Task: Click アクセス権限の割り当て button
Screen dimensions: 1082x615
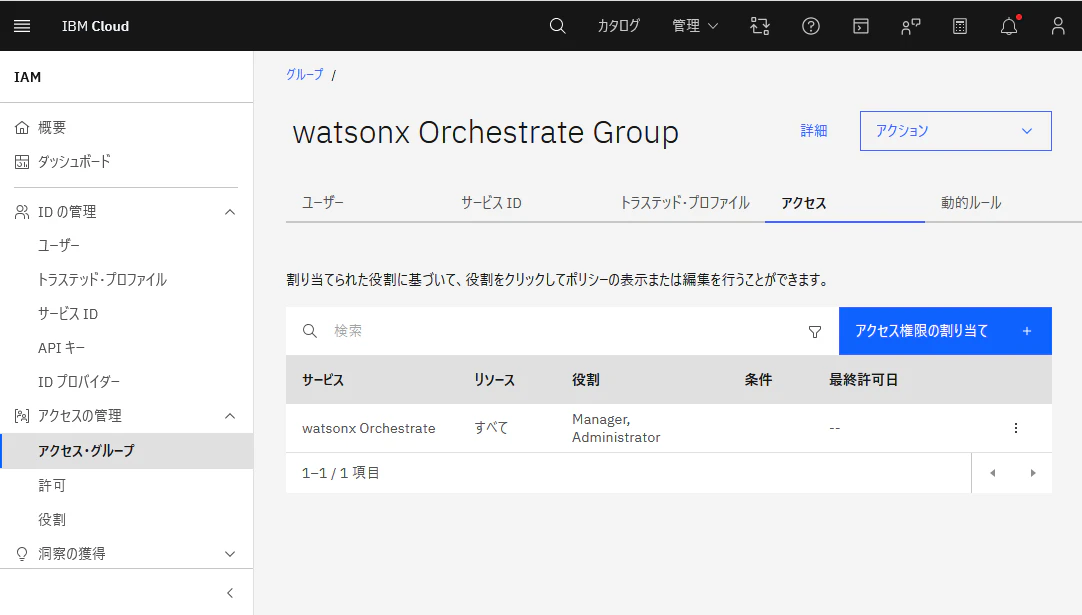Action: [x=945, y=331]
